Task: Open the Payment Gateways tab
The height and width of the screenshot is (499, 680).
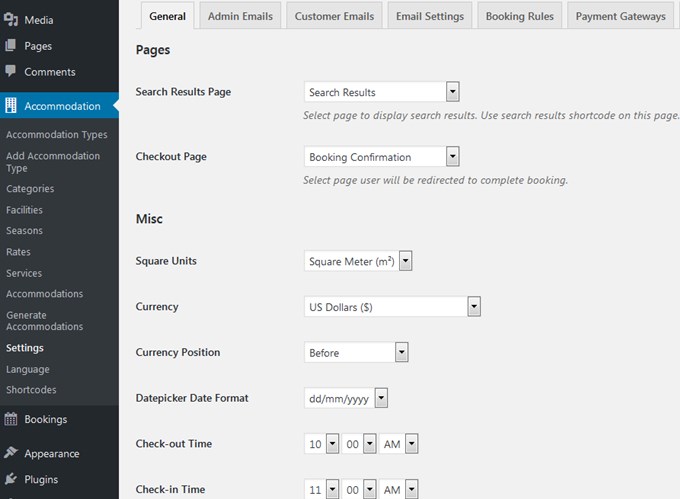Action: (621, 16)
